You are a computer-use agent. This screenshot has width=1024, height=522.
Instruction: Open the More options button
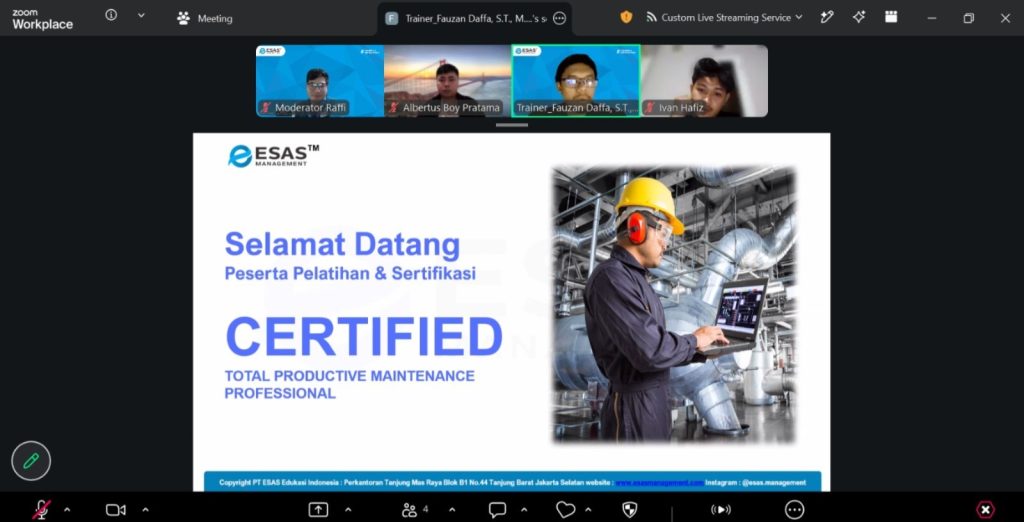795,510
